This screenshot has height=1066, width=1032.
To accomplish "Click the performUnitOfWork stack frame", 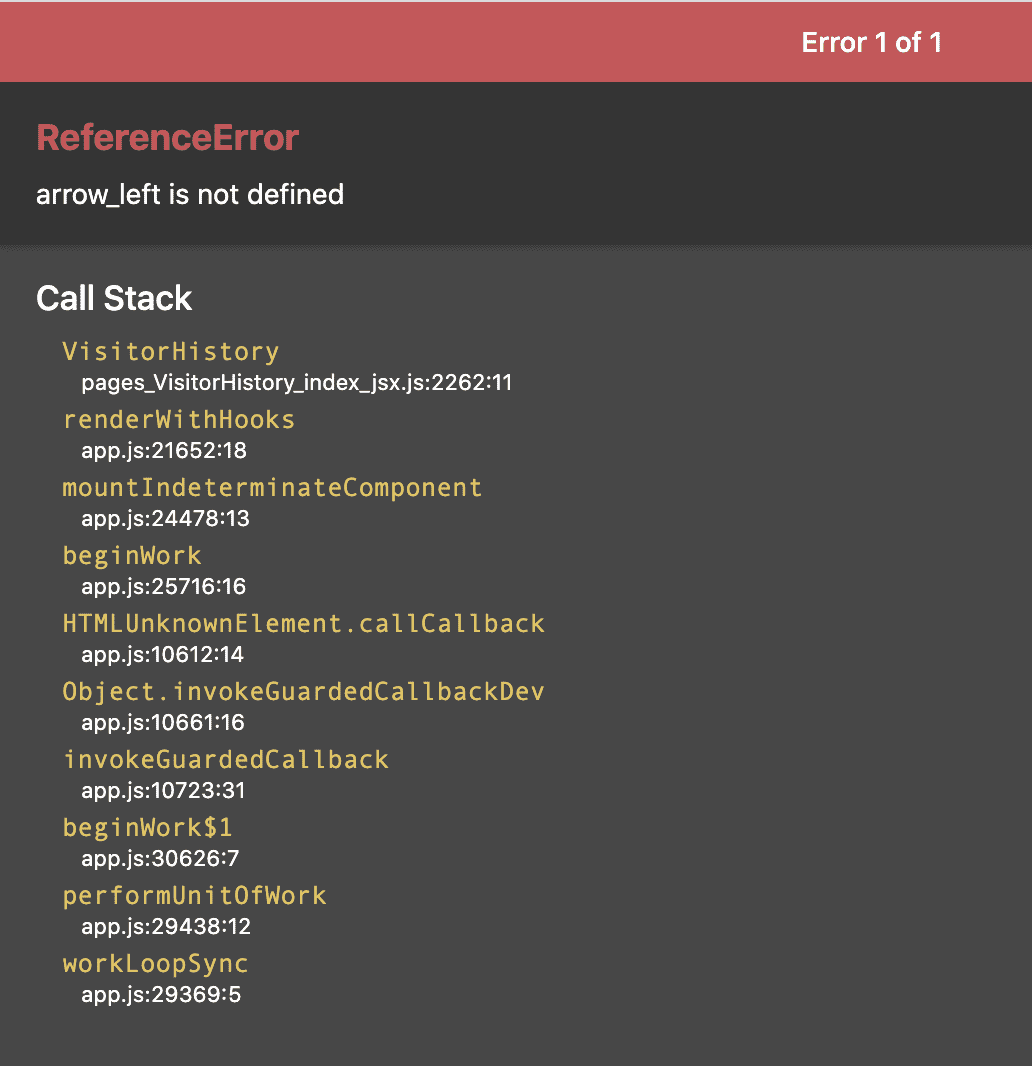I will (x=194, y=896).
